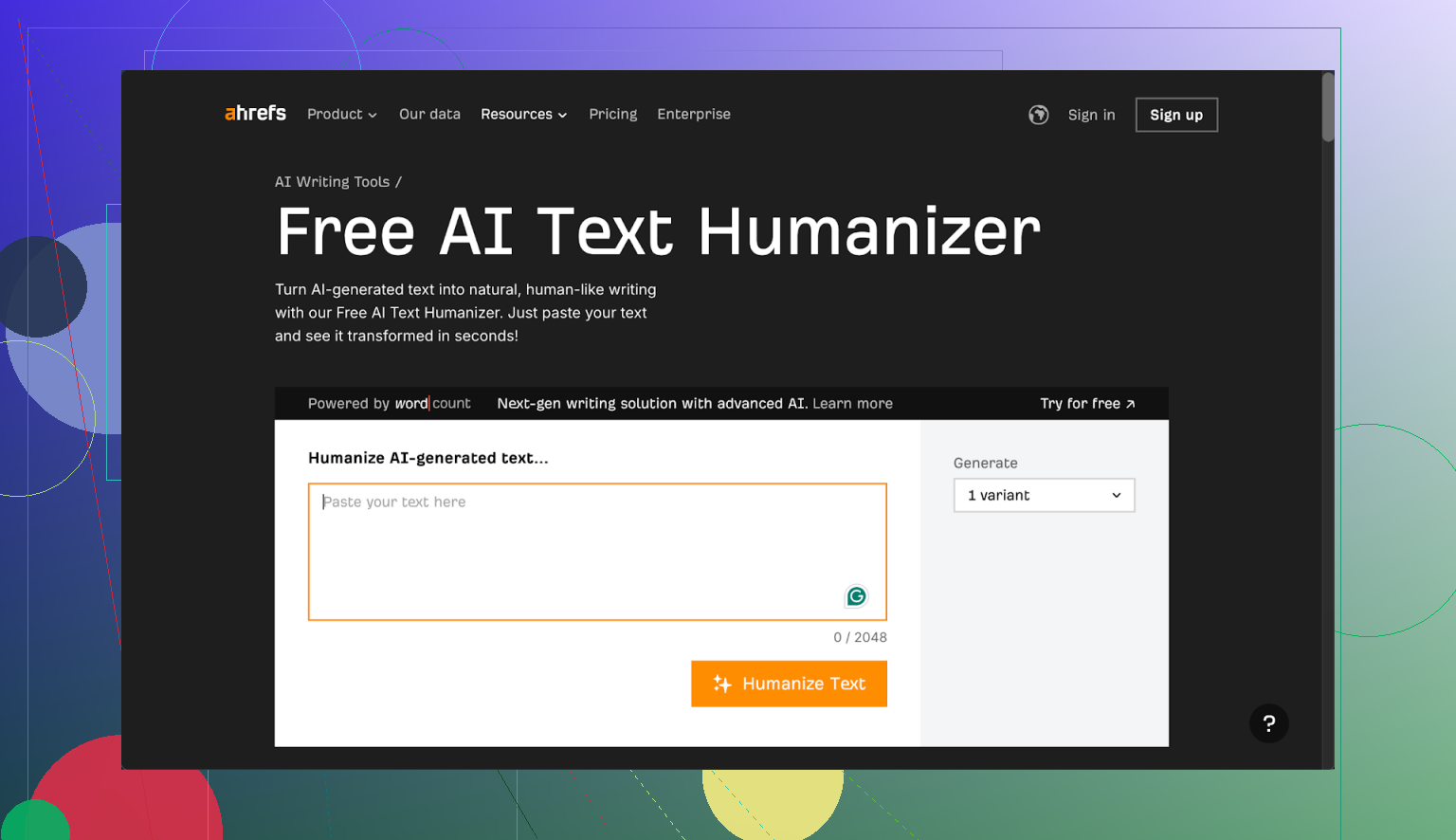Navigate to Enterprise

[694, 115]
